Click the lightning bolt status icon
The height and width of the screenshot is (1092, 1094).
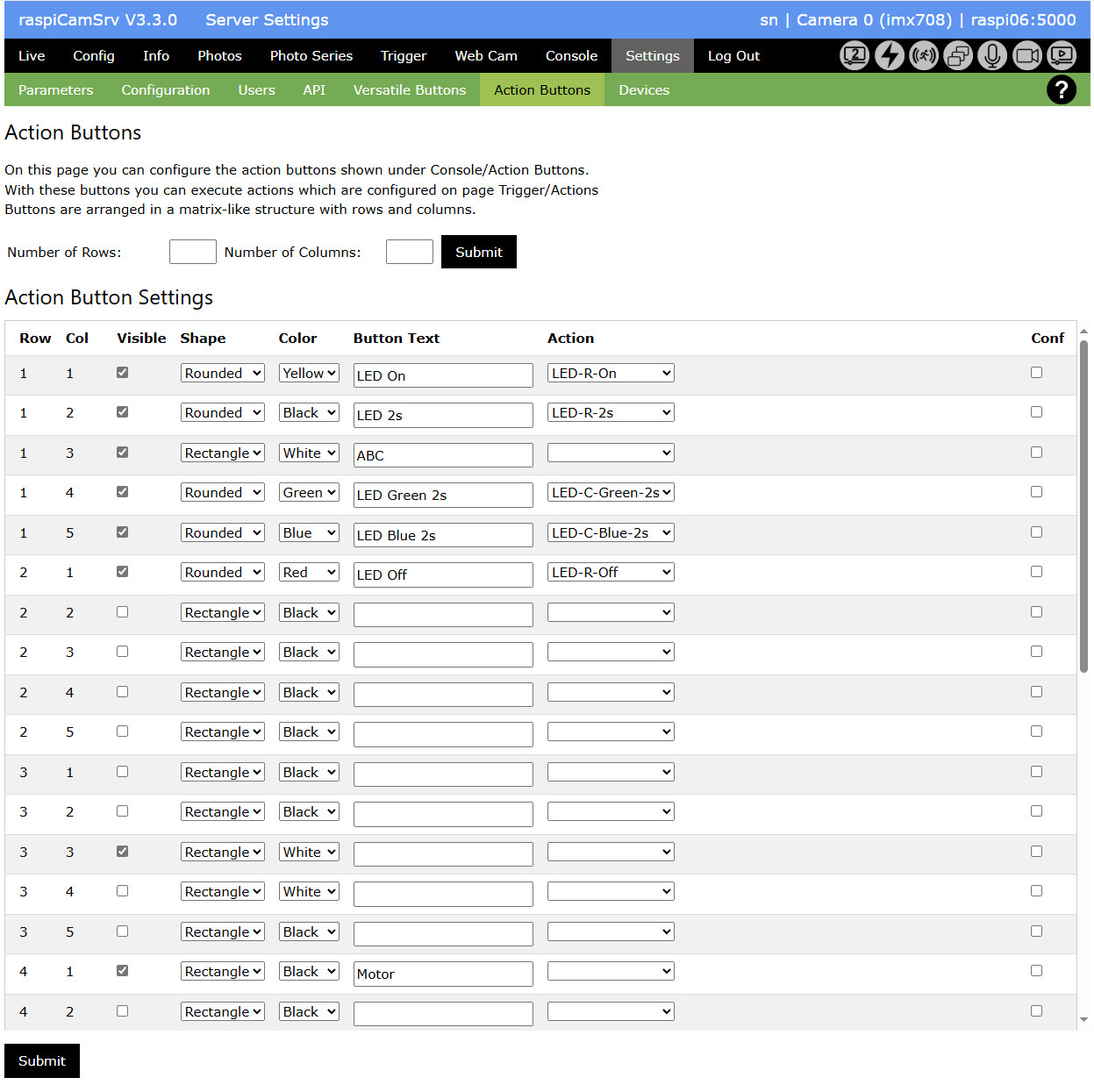pos(889,56)
